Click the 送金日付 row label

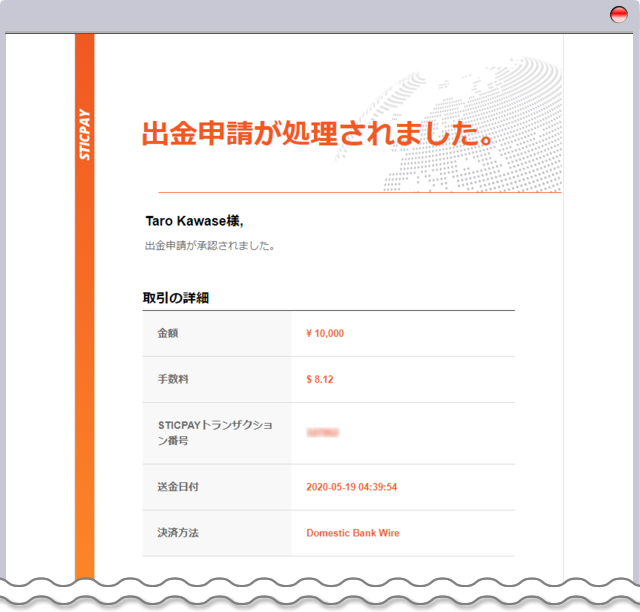[x=178, y=487]
